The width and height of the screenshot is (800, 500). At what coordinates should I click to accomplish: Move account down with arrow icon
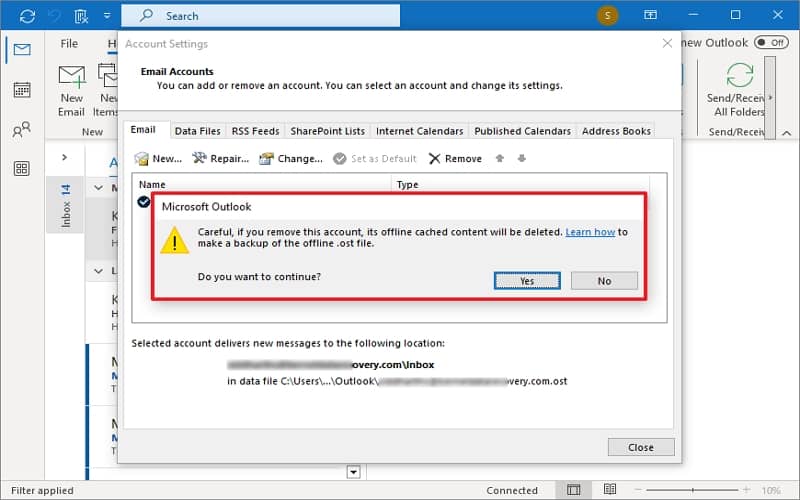click(x=521, y=159)
